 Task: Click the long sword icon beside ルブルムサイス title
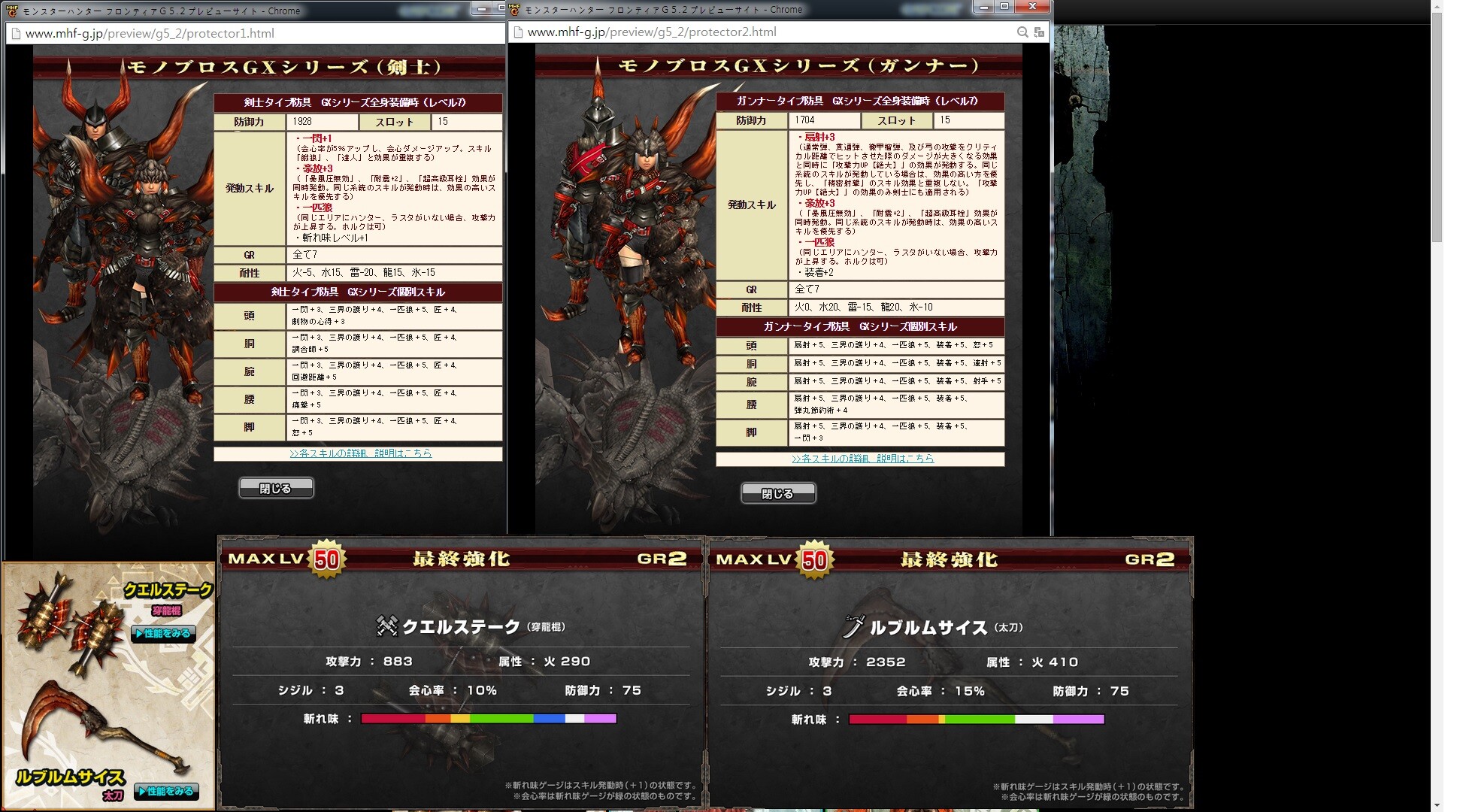pyautogui.click(x=853, y=626)
